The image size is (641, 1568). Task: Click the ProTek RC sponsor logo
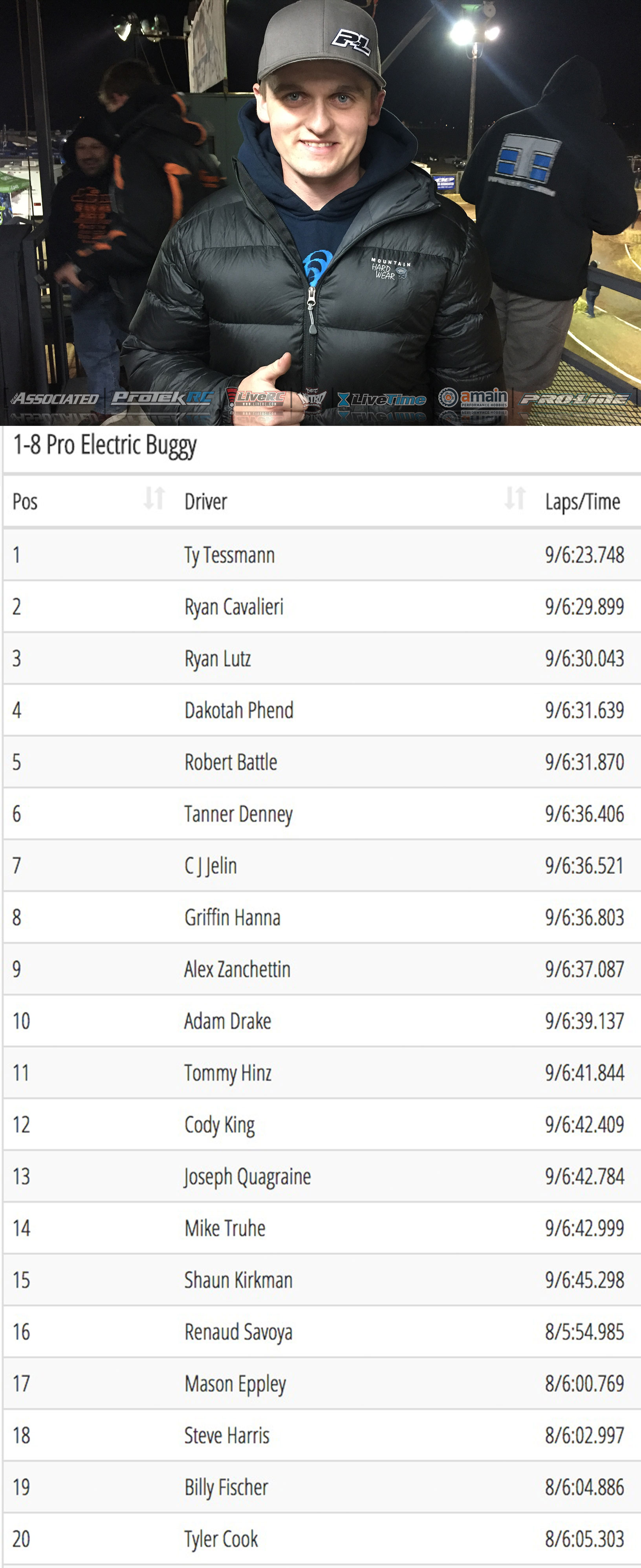click(162, 398)
